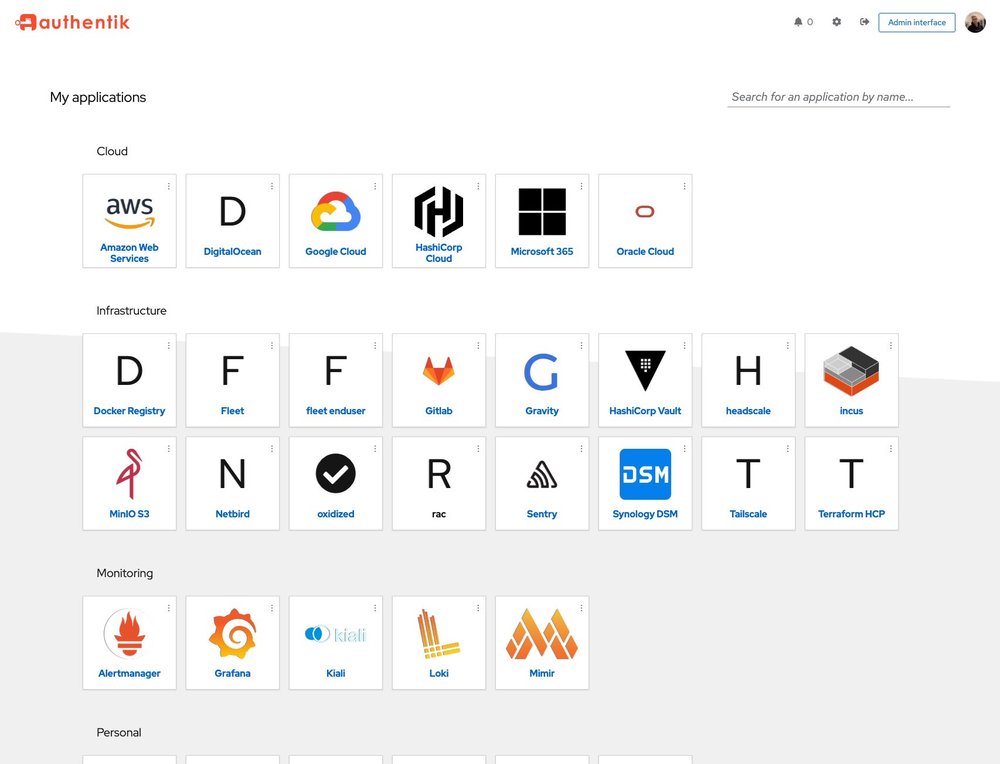Click the notifications bell icon
The image size is (1000, 764).
[798, 22]
